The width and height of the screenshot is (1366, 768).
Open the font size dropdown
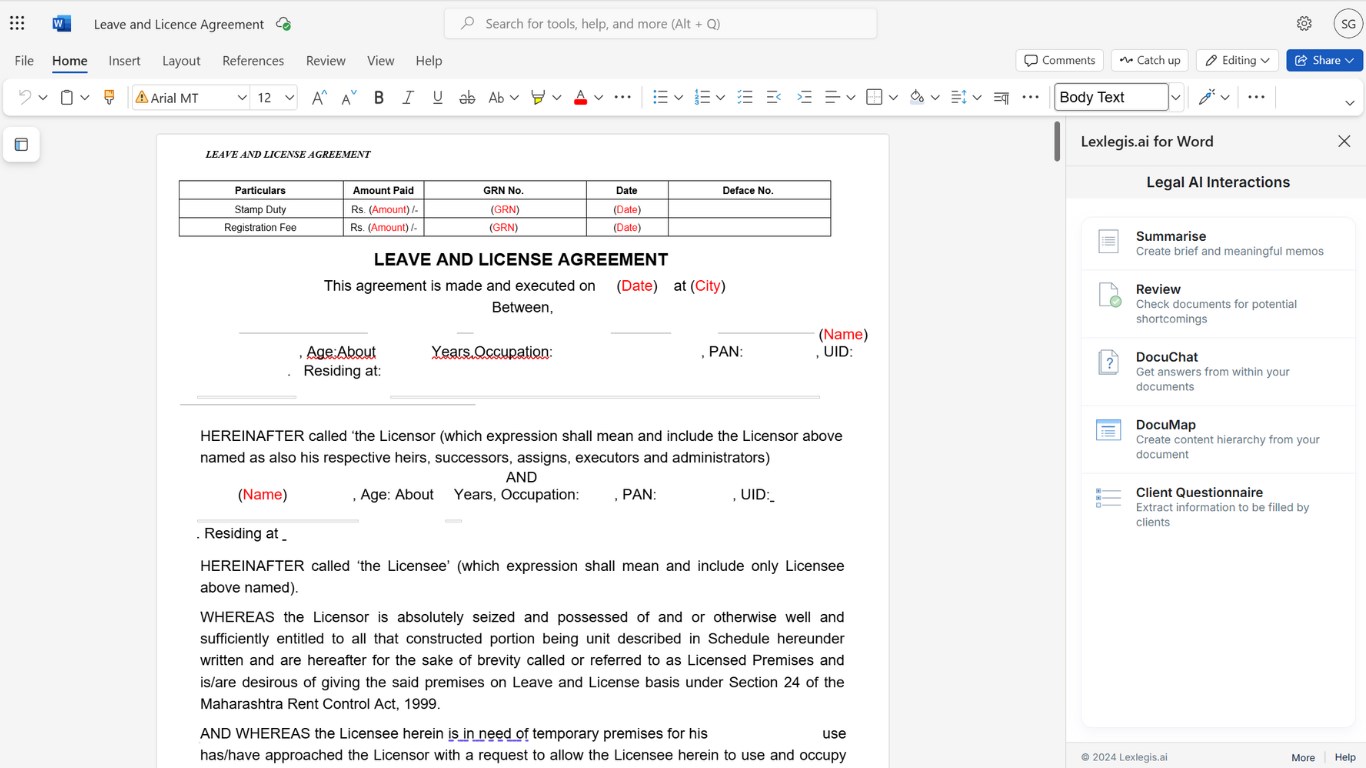click(x=290, y=97)
